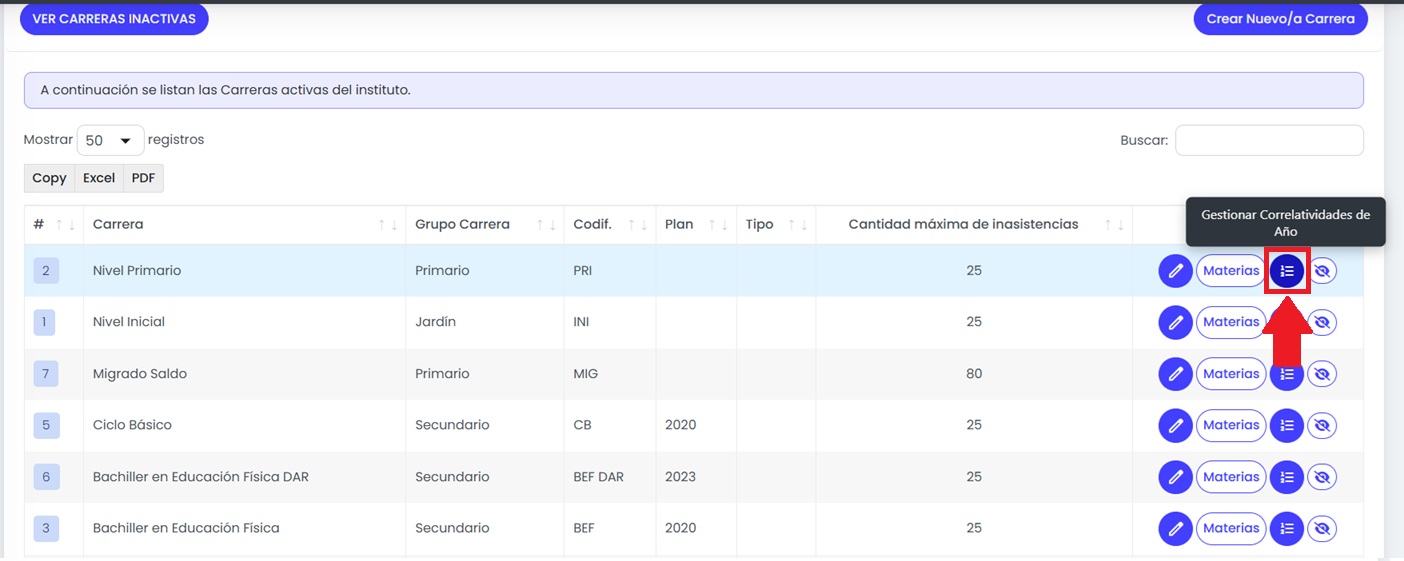Sort table by Grupo Carrera column
The height and width of the screenshot is (561, 1404).
(x=485, y=224)
